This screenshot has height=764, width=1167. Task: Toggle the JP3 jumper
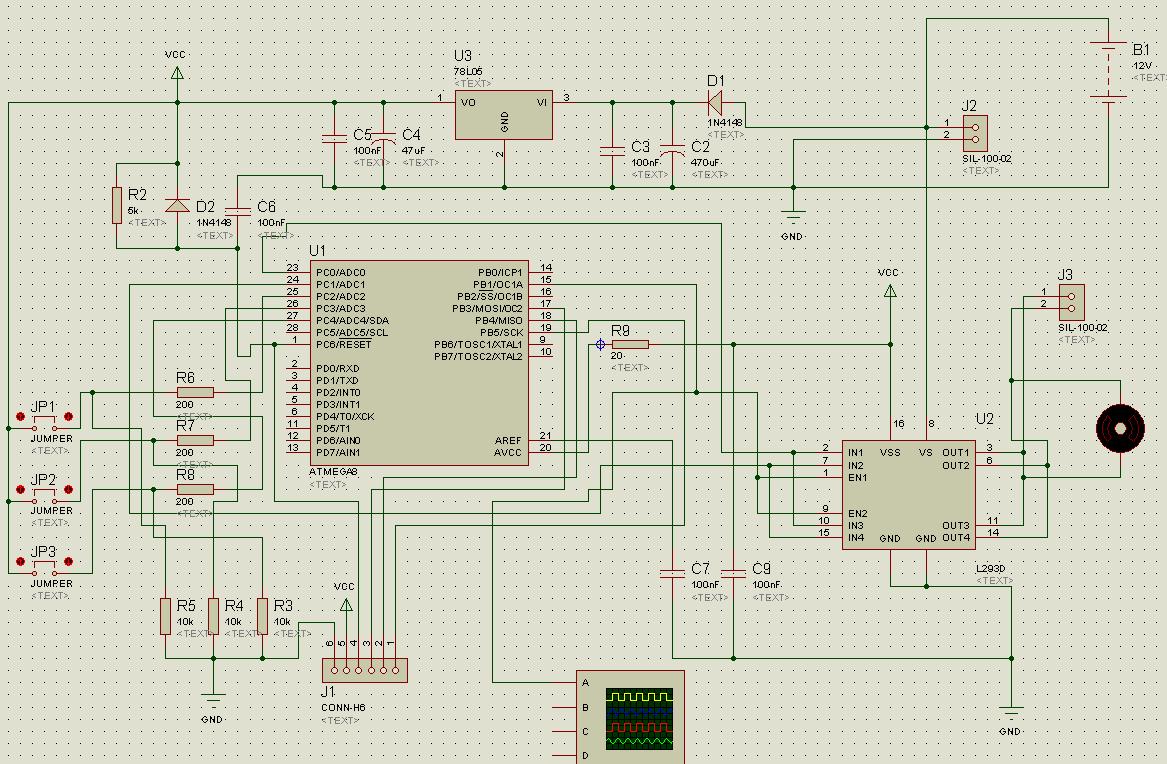44,562
